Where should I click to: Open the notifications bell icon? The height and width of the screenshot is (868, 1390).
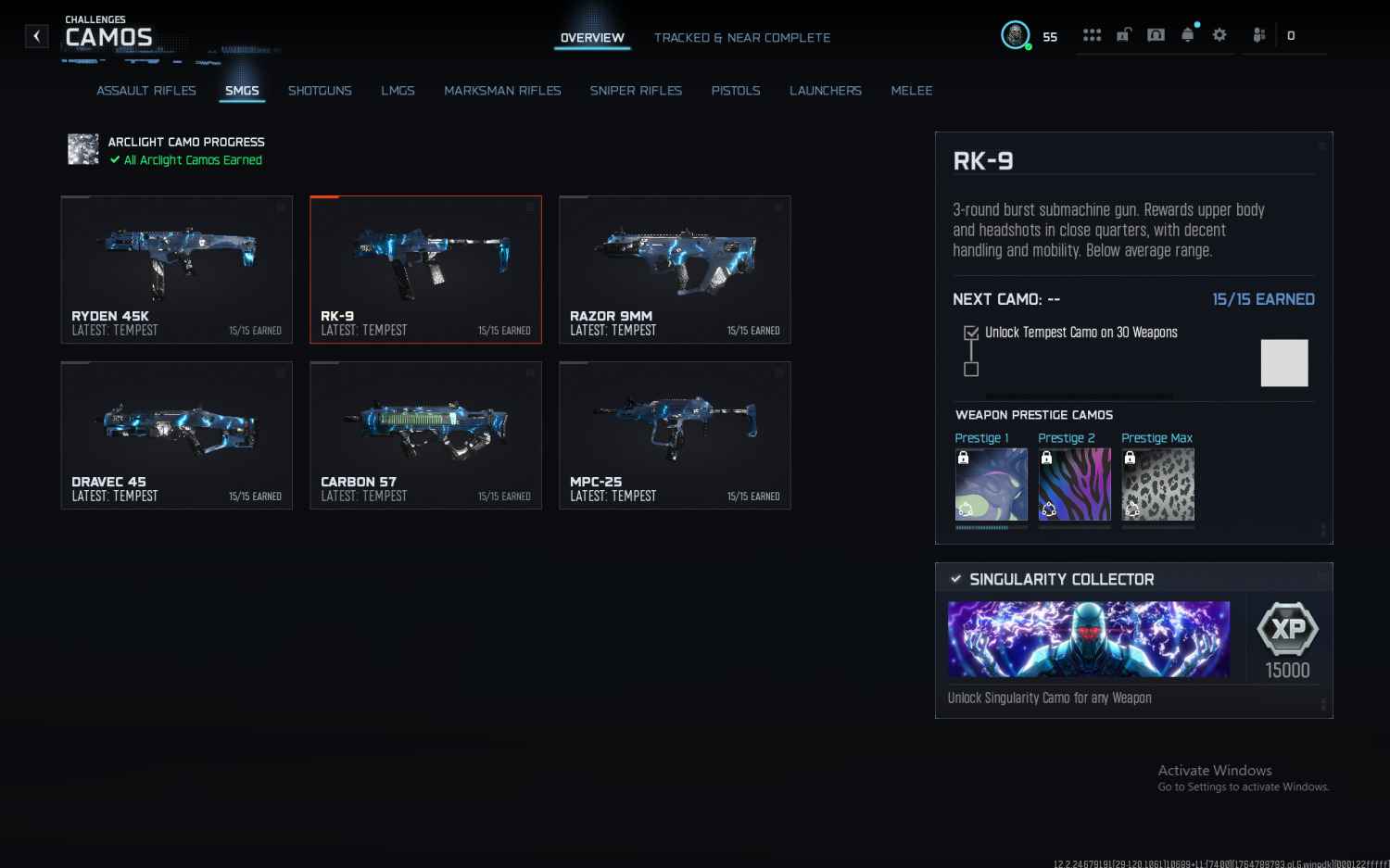coord(1188,35)
